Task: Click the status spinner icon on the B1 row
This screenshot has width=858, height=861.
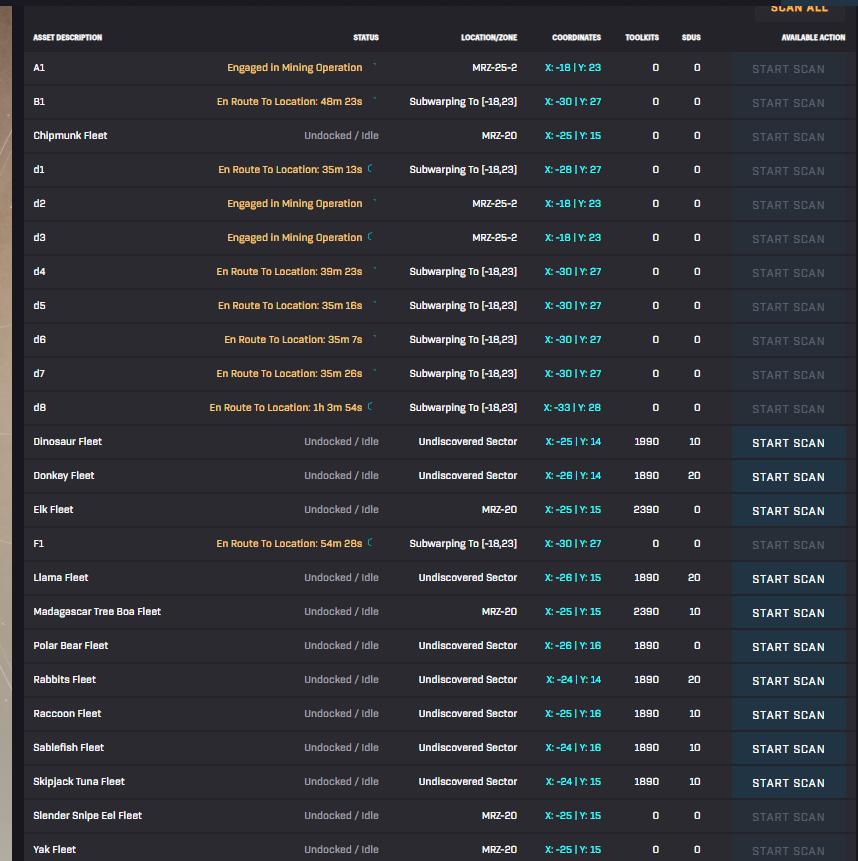Action: 375,99
